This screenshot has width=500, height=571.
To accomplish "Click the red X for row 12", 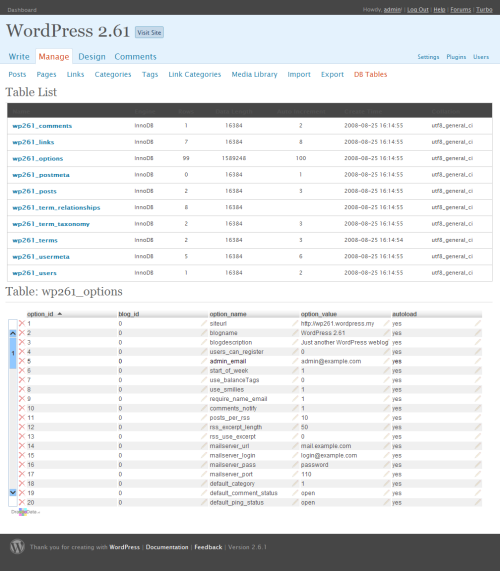I will (x=22, y=427).
